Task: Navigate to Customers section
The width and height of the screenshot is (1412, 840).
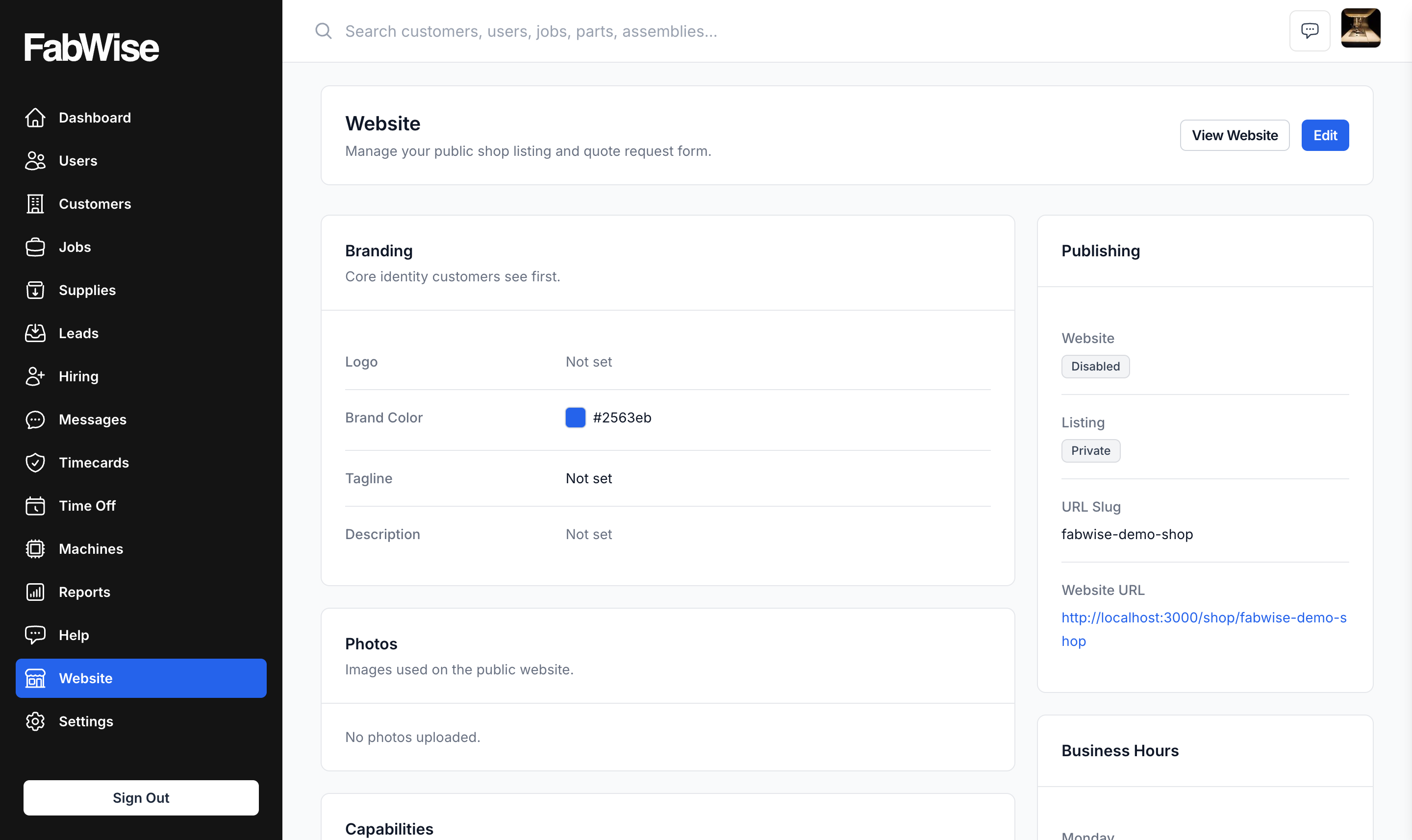Action: 141,204
